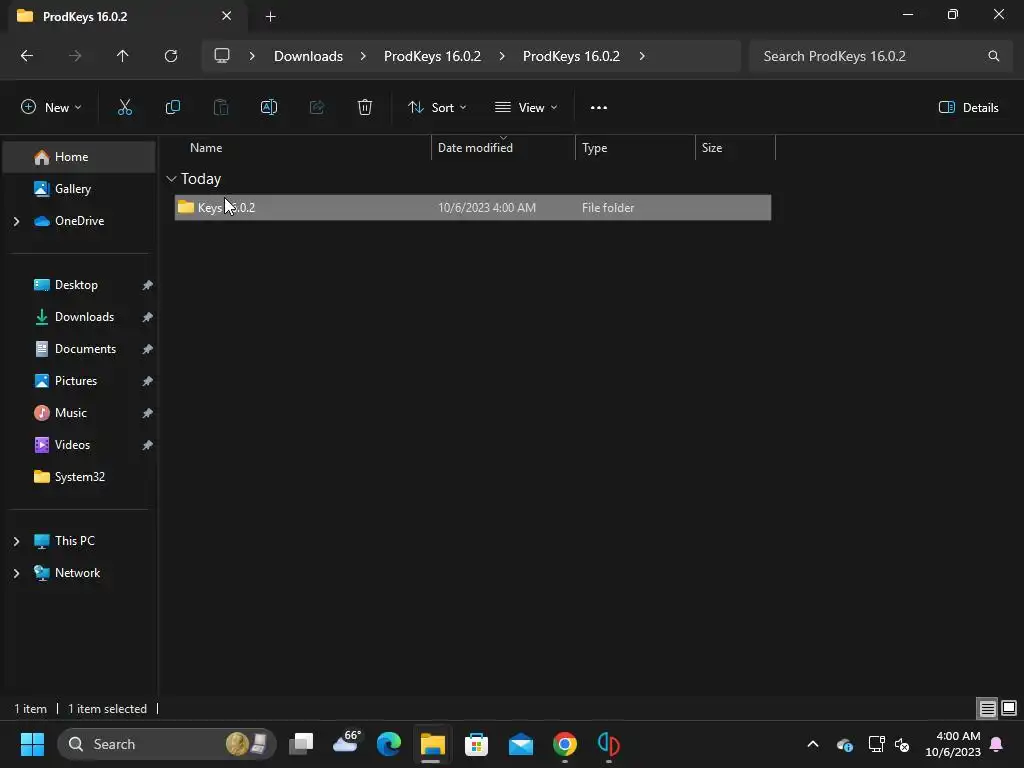Screen dimensions: 1024x768
Task: Sort by Name column header
Action: [206, 148]
